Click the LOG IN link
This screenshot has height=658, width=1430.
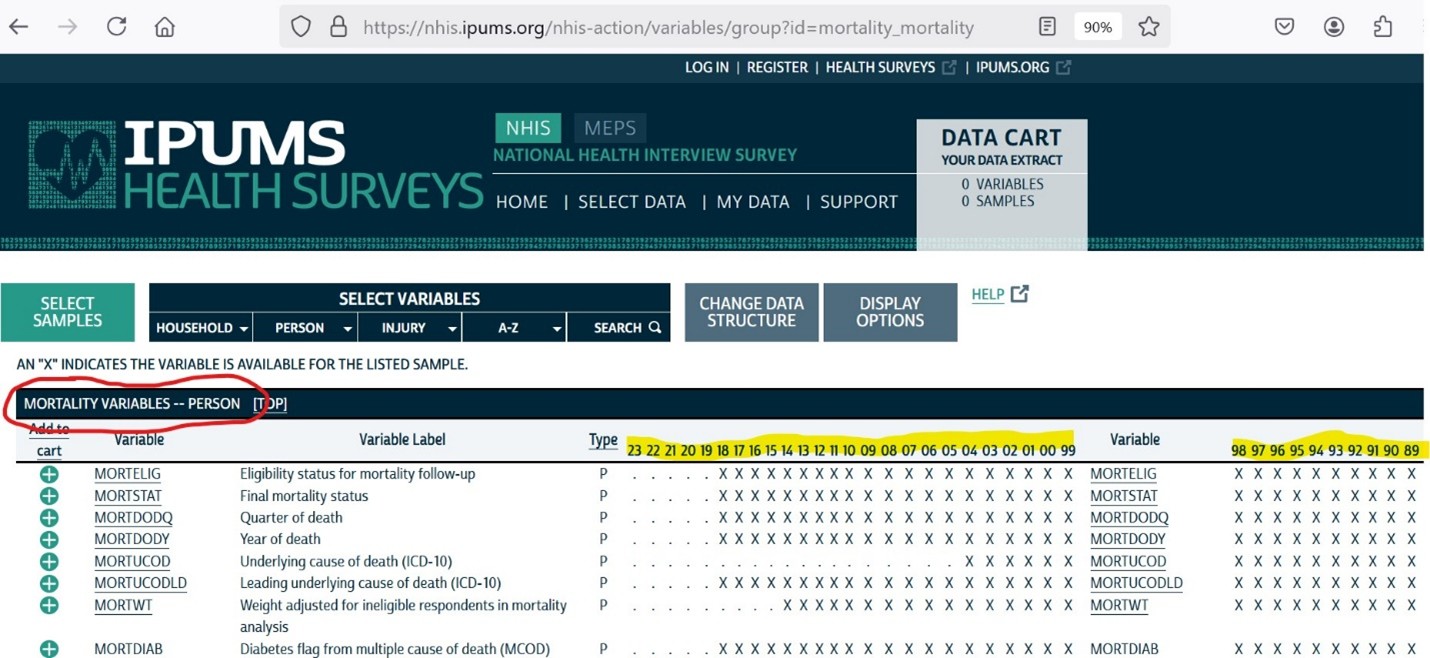click(707, 68)
